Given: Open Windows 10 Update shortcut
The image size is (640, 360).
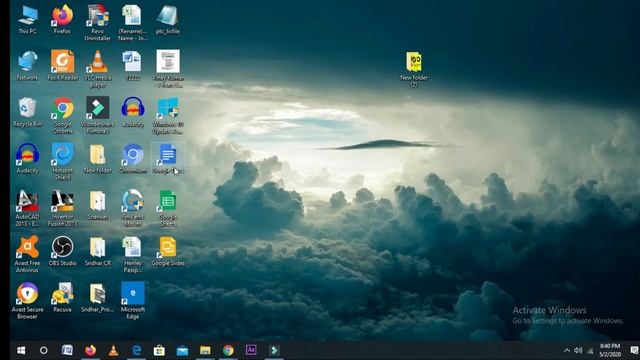Looking at the screenshot, I should [168, 116].
